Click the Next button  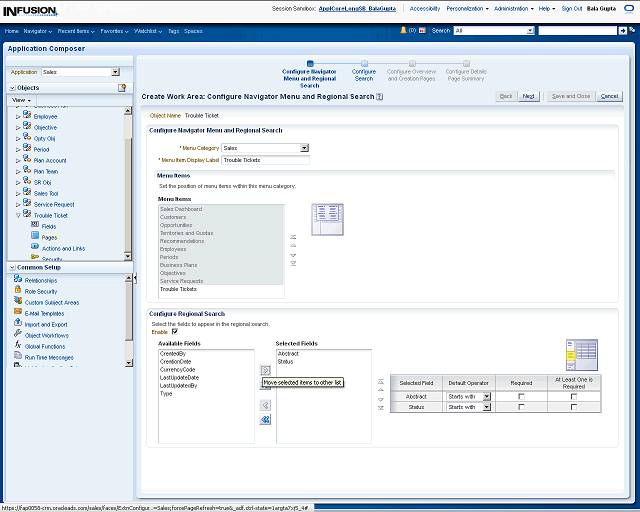click(529, 96)
